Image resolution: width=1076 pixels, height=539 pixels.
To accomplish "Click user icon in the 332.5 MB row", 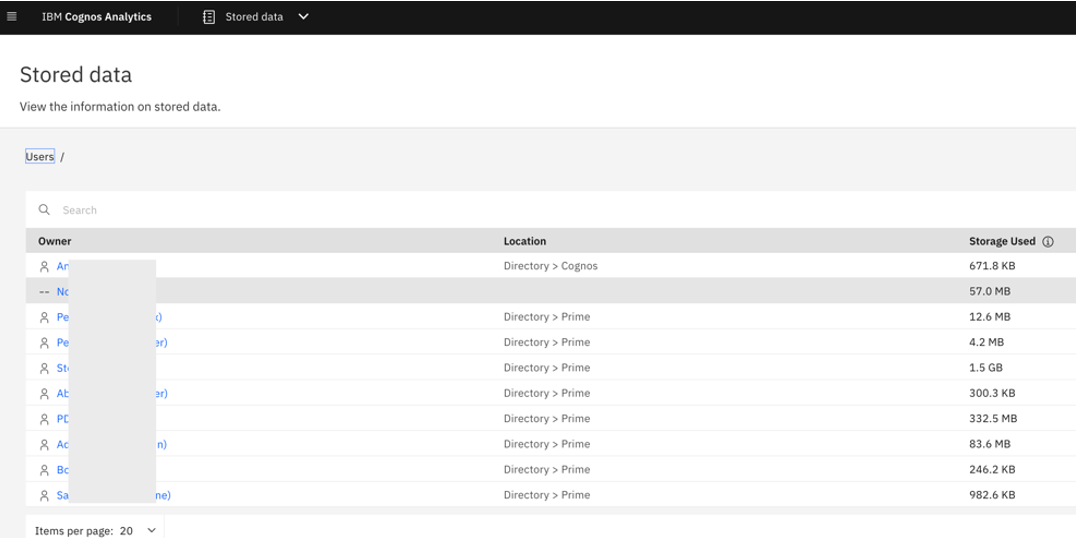I will click(x=44, y=419).
